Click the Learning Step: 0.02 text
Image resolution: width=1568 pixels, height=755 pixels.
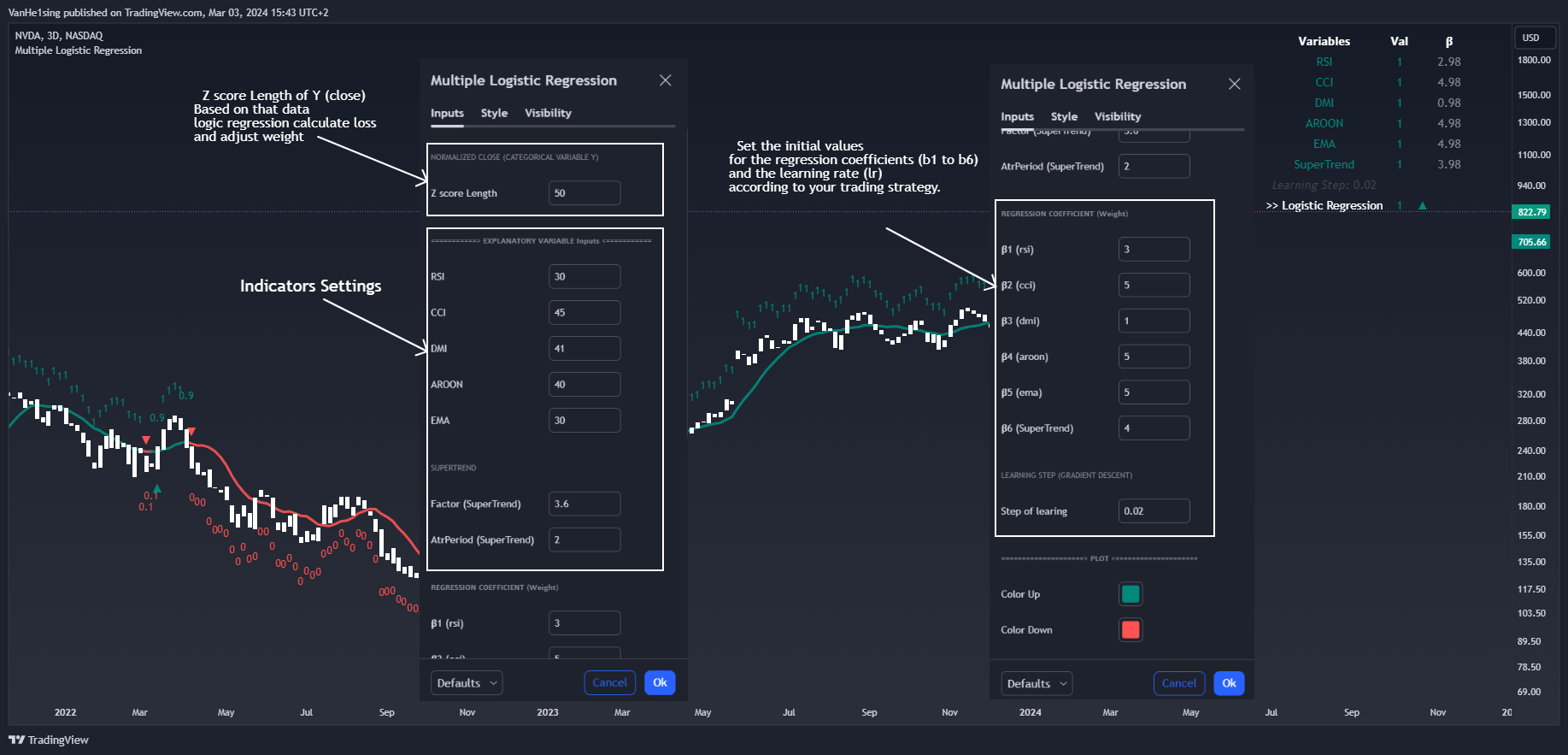point(1324,185)
